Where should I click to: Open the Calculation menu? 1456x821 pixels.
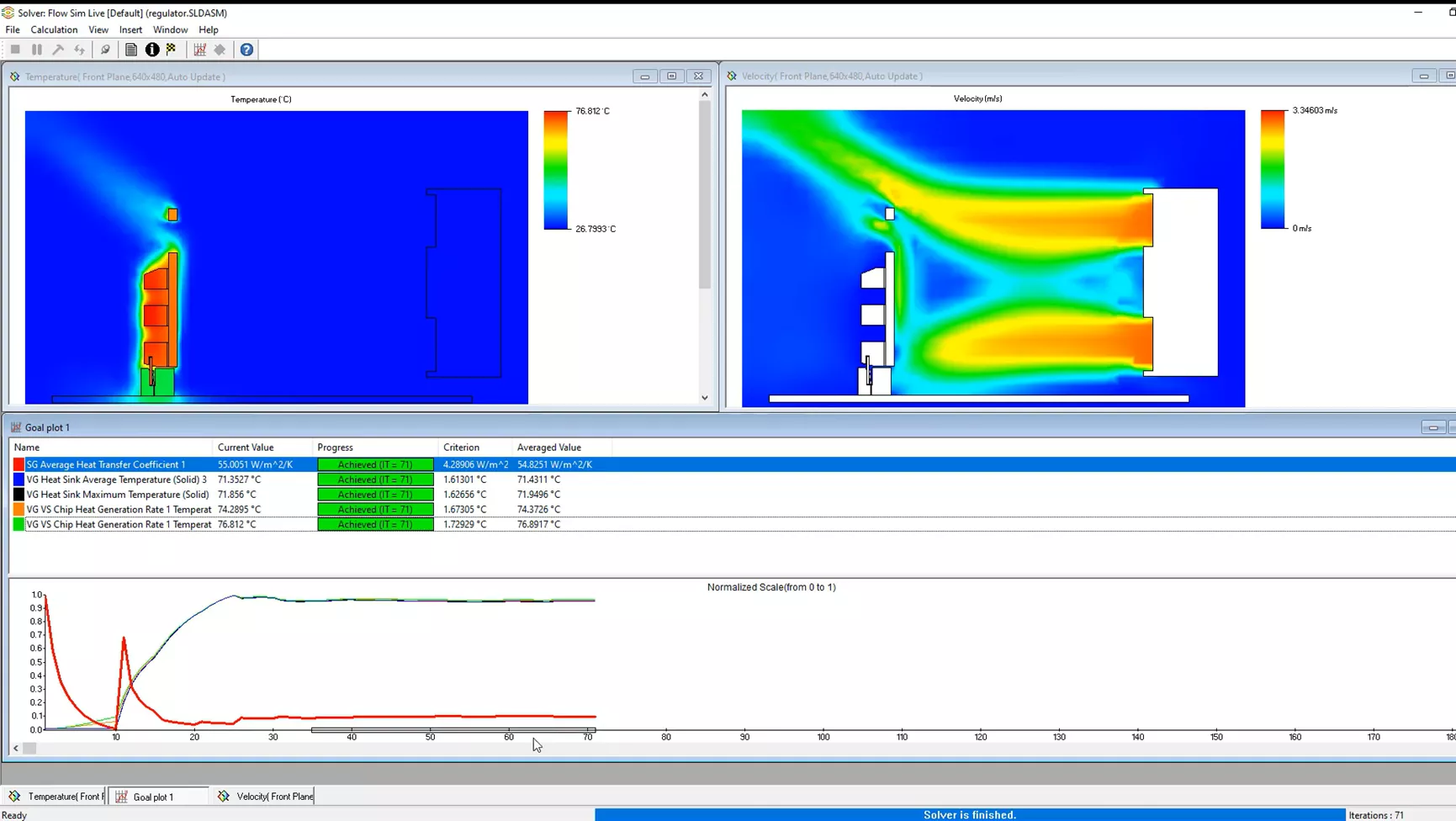tap(53, 29)
